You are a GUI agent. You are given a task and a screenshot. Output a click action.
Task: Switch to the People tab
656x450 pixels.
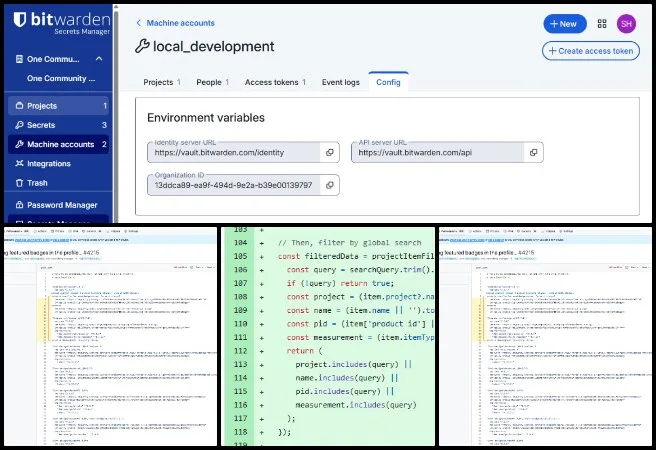(212, 82)
